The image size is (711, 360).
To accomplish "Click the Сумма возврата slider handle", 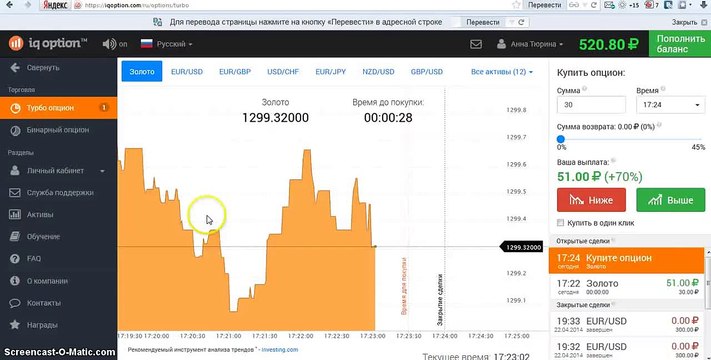I will [561, 139].
